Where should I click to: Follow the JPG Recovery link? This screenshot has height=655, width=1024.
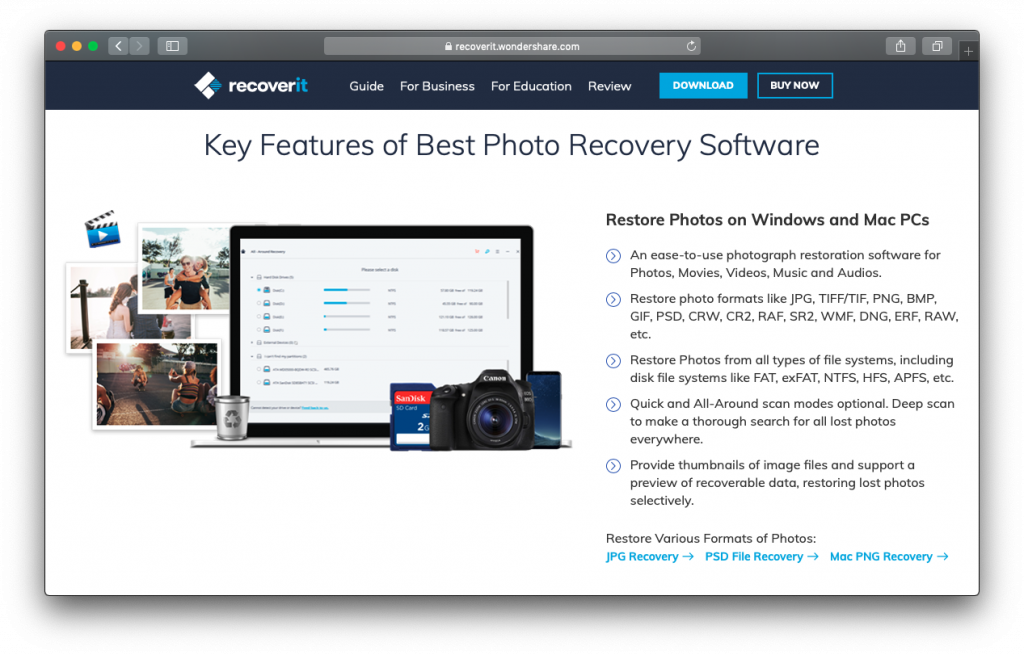[x=642, y=556]
